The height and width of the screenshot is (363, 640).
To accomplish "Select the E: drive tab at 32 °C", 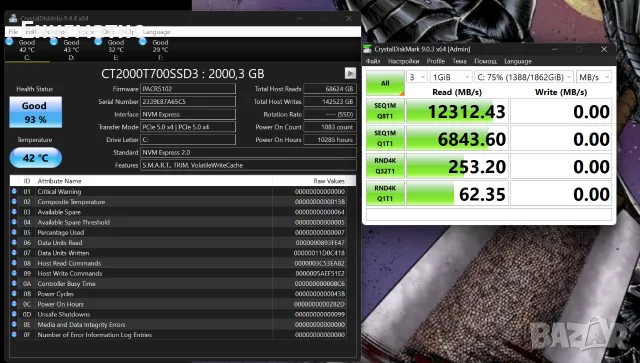I will tap(116, 49).
